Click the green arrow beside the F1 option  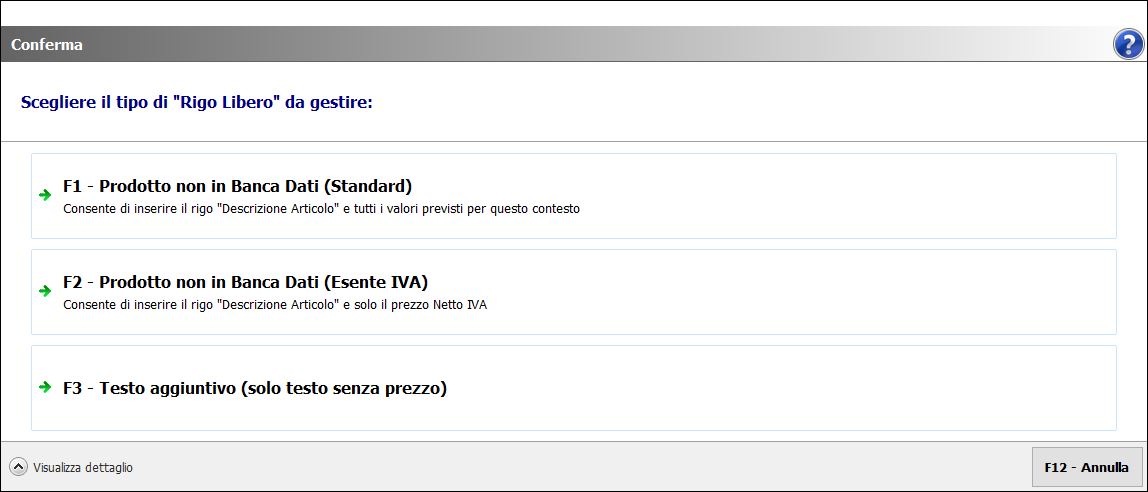click(45, 195)
